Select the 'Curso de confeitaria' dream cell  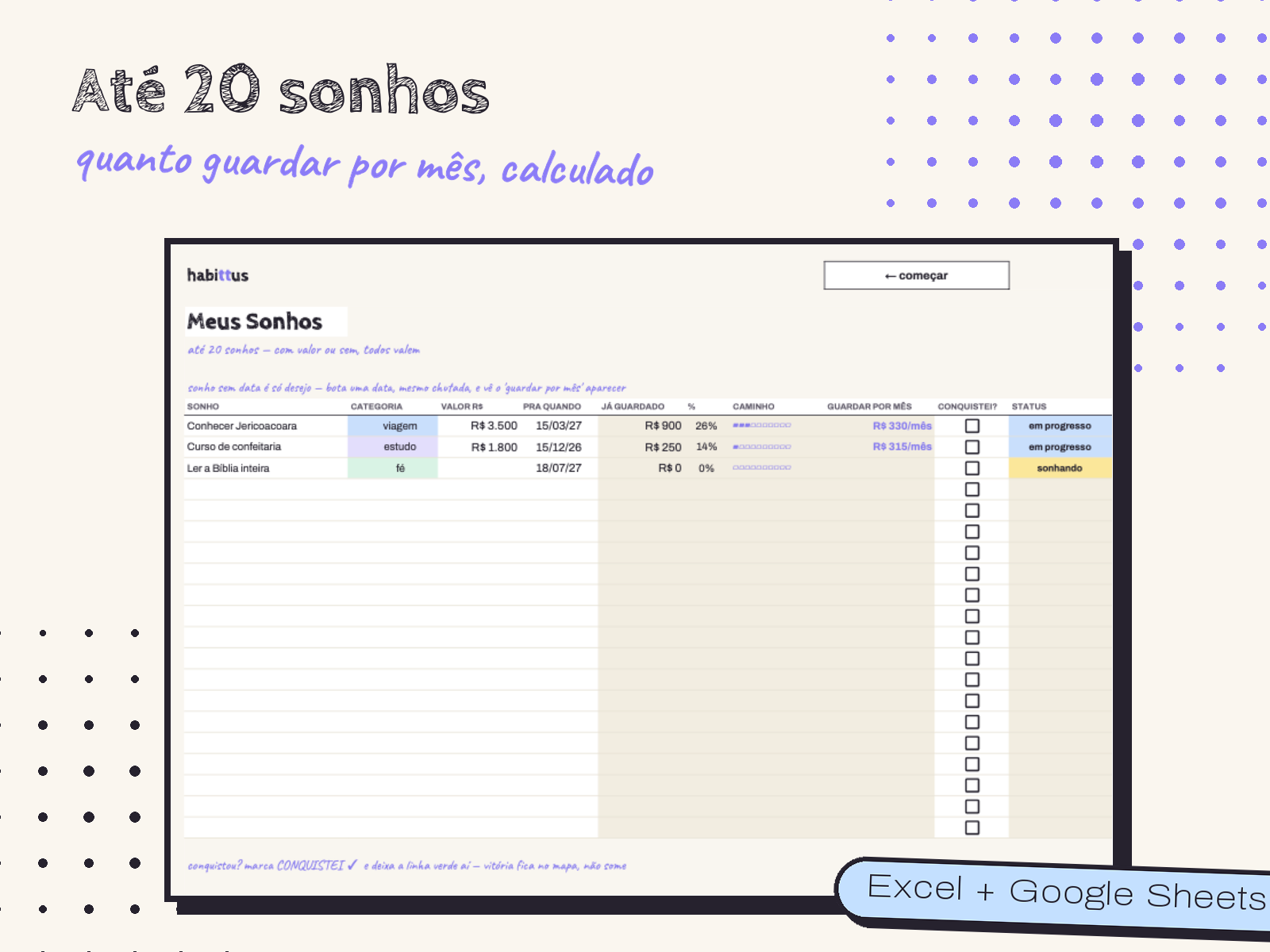click(x=266, y=447)
